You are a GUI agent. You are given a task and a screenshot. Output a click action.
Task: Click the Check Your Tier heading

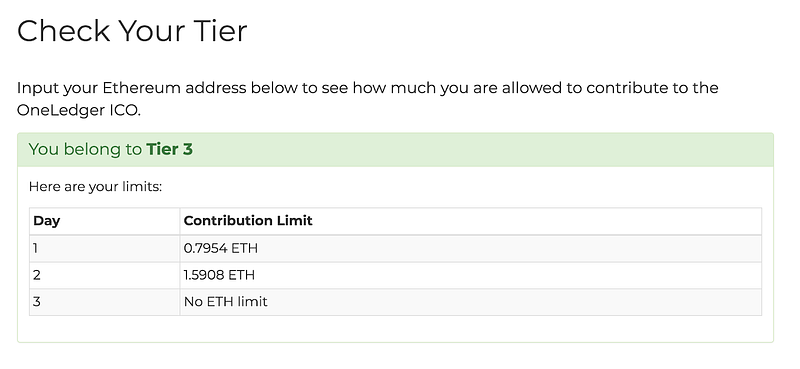[132, 31]
